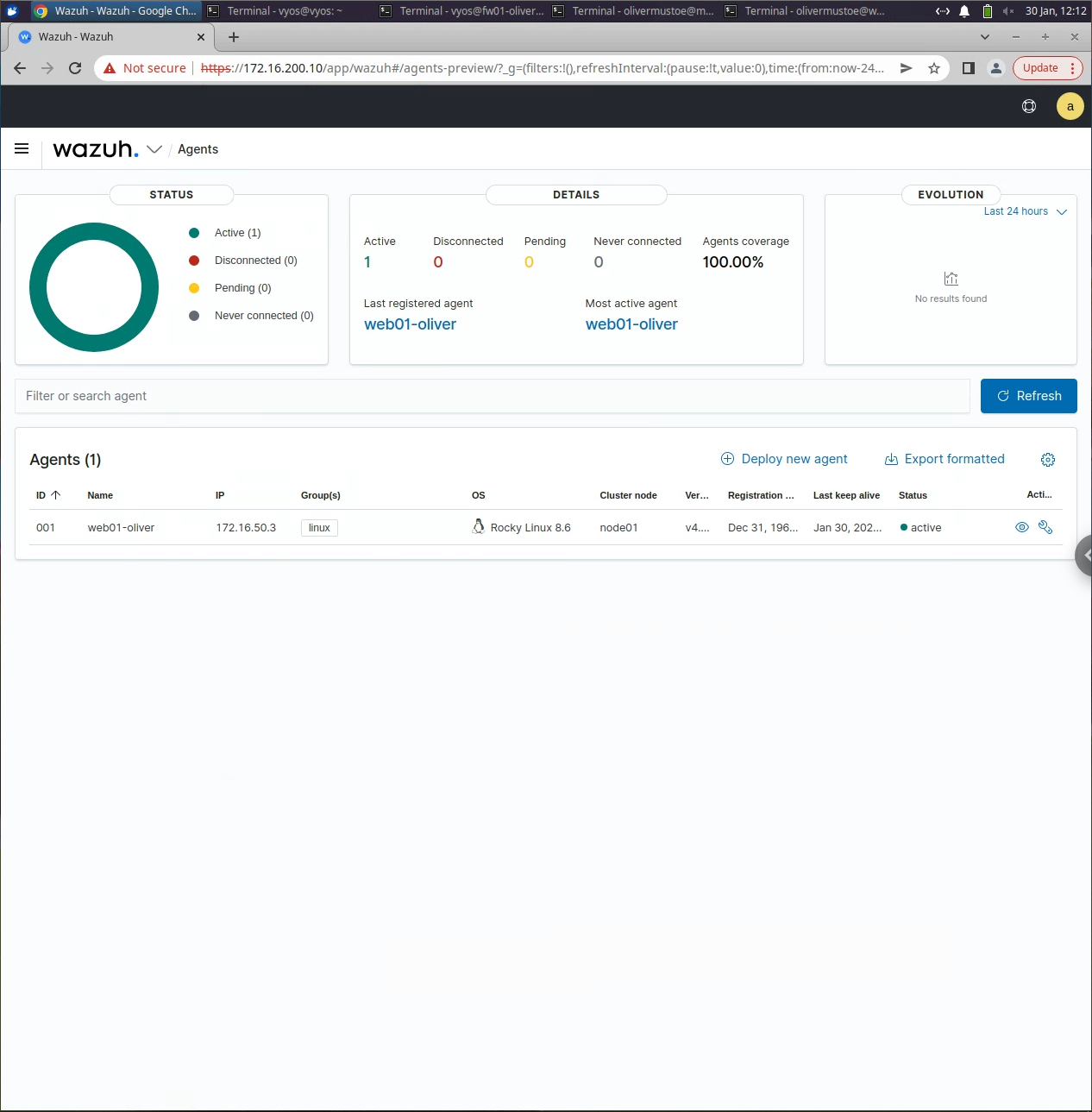
Task: Select the web01-oliver name cell
Action: click(x=121, y=528)
